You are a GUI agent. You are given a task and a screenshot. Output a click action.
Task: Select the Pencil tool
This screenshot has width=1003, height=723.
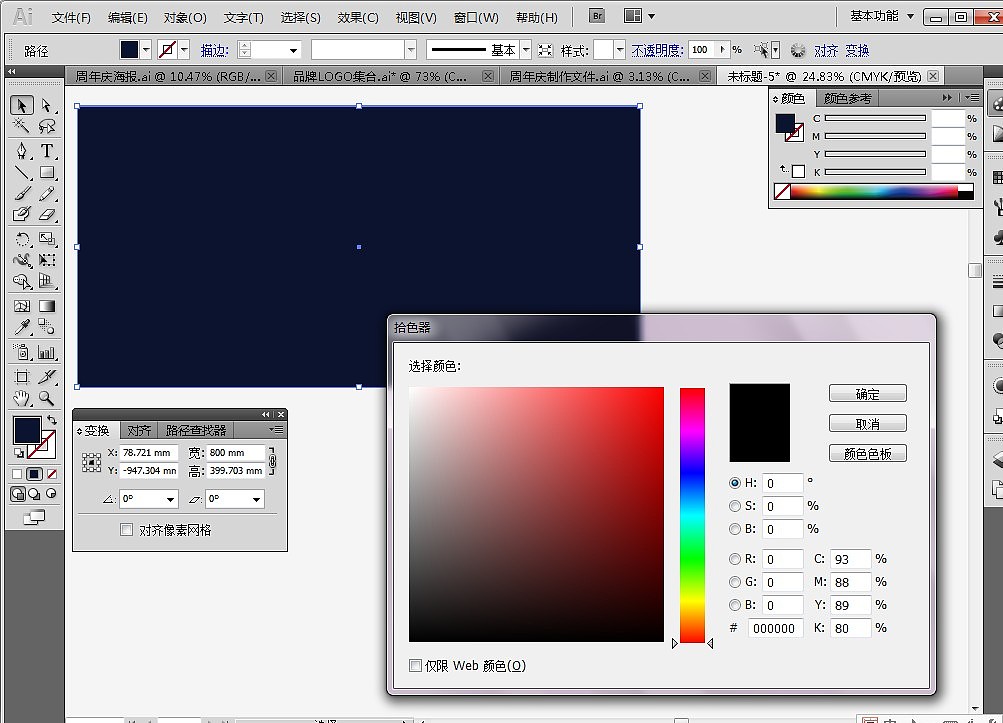tap(46, 193)
